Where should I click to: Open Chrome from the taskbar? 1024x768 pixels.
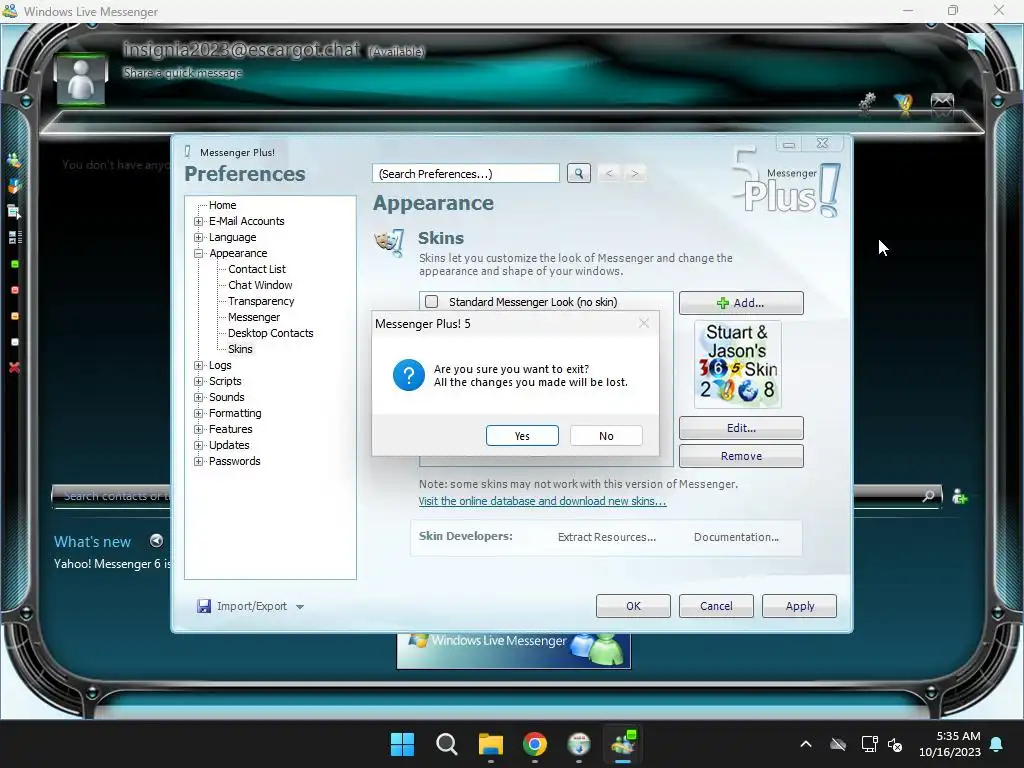pyautogui.click(x=535, y=744)
